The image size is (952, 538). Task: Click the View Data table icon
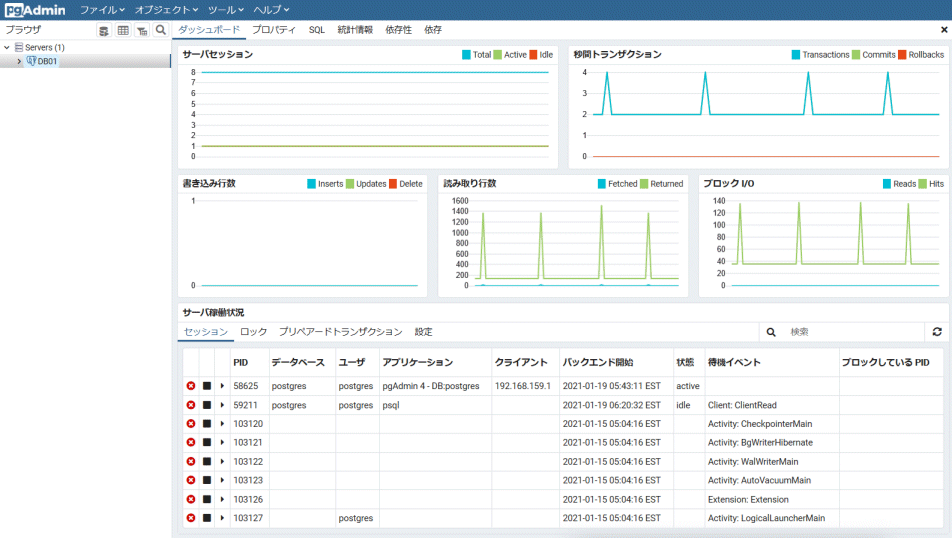(x=123, y=30)
